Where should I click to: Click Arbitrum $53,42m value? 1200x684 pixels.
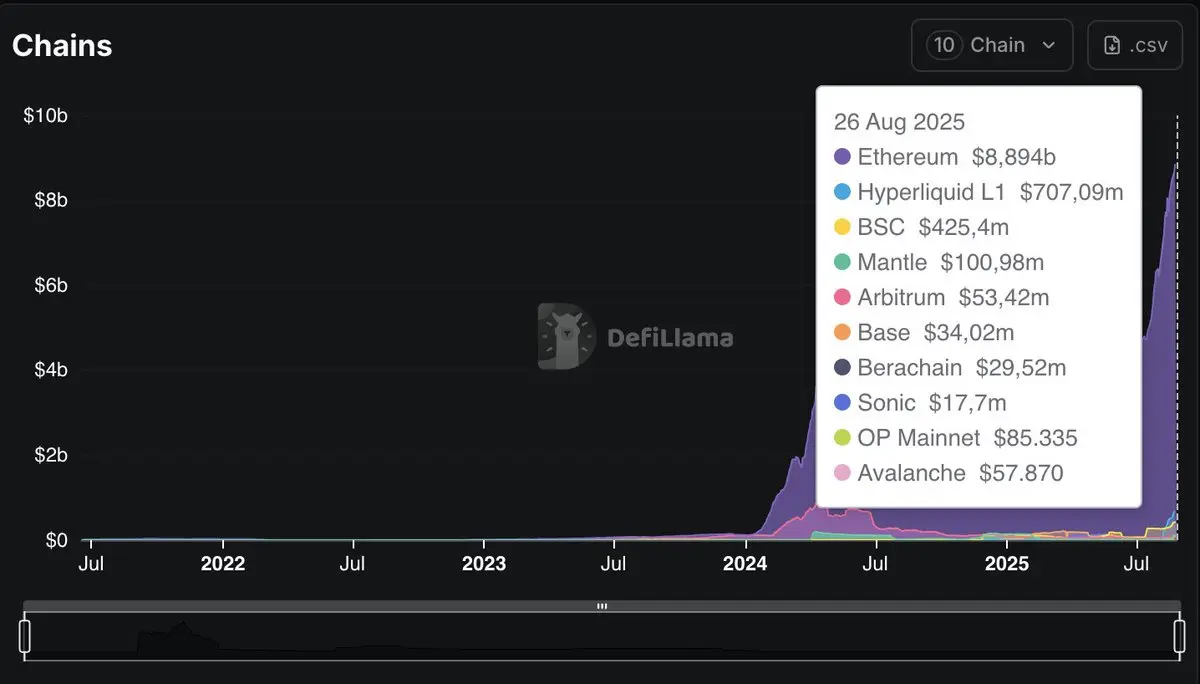pos(1003,297)
